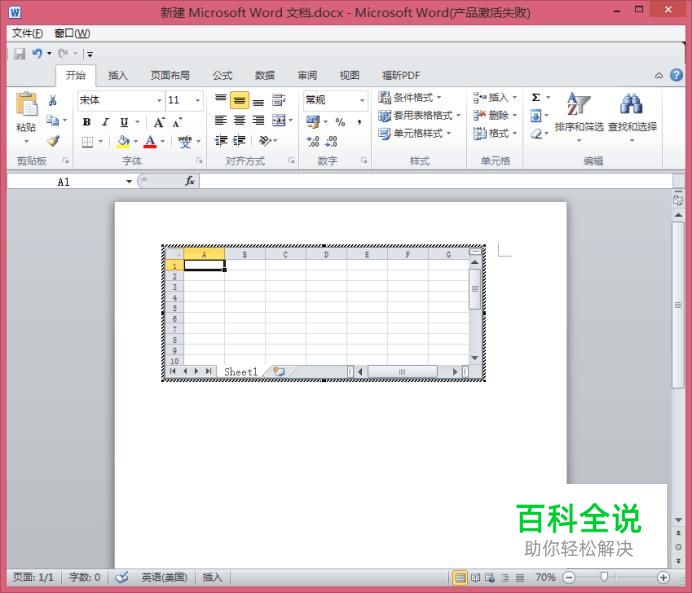Click the Cut scissors icon

pos(53,101)
